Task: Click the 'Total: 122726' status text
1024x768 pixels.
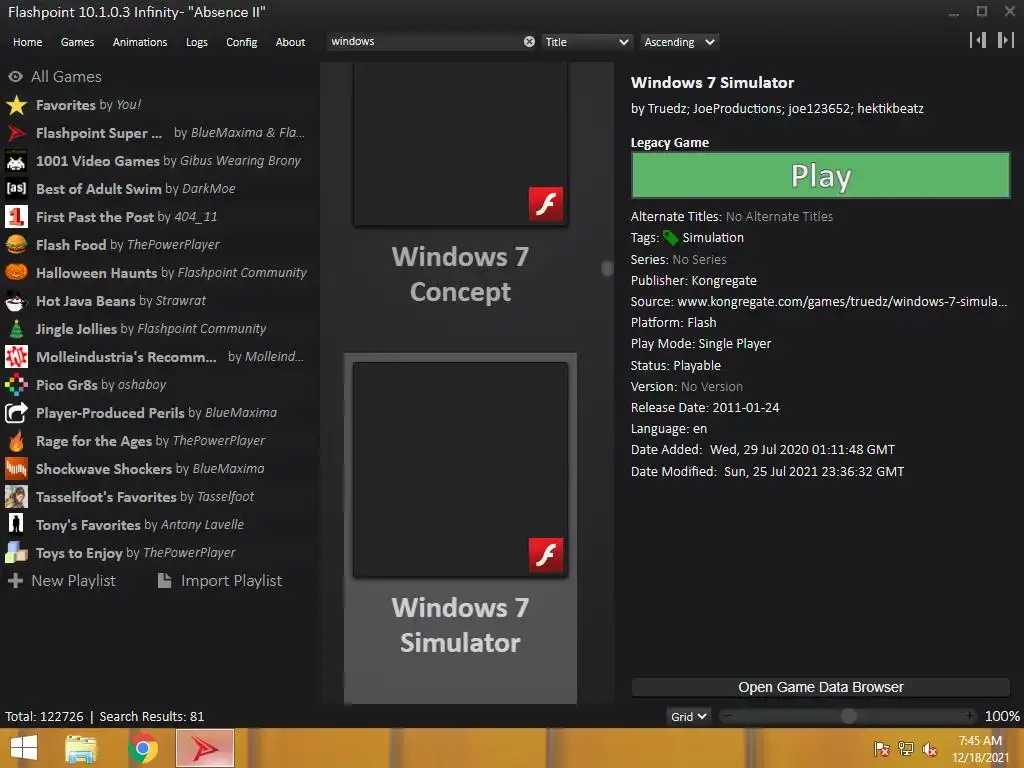Action: coord(44,717)
